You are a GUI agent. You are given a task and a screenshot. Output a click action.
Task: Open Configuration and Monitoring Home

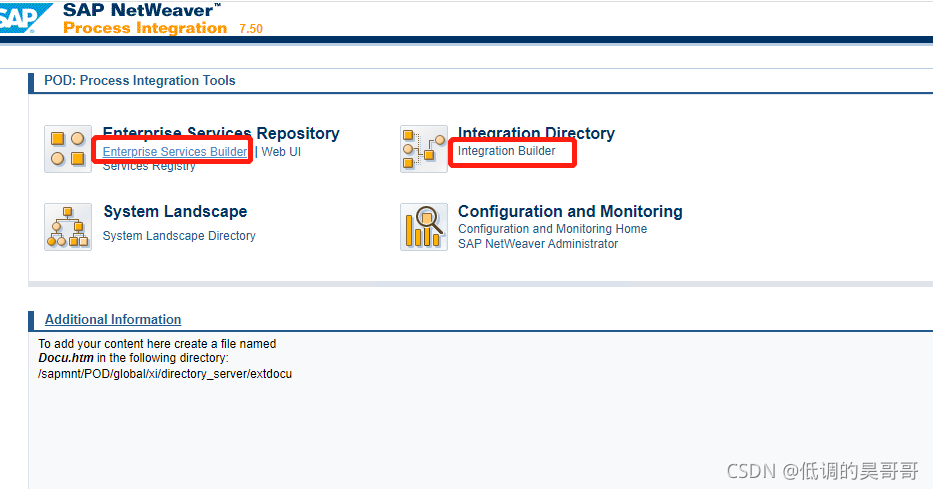point(552,228)
